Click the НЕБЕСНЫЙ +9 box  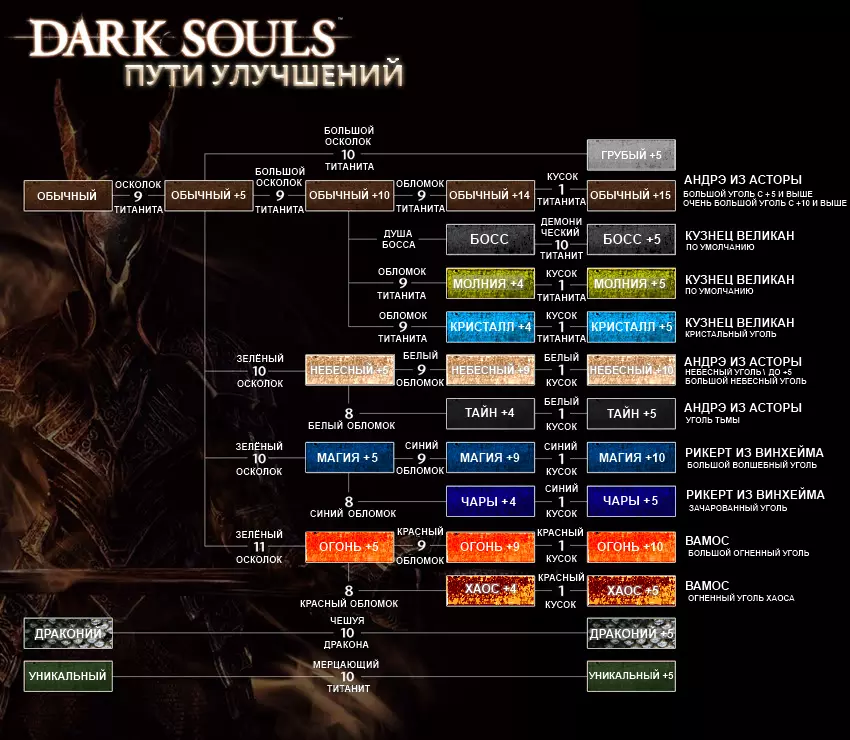pos(490,370)
